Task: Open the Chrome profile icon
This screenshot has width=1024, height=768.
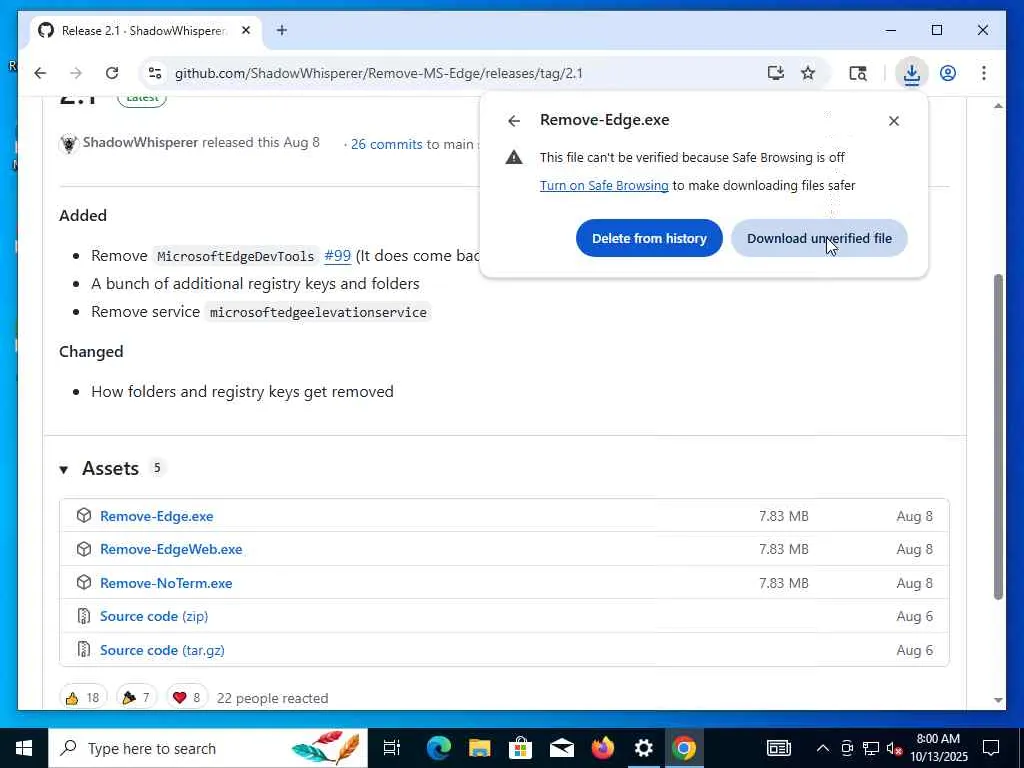Action: pyautogui.click(x=948, y=73)
